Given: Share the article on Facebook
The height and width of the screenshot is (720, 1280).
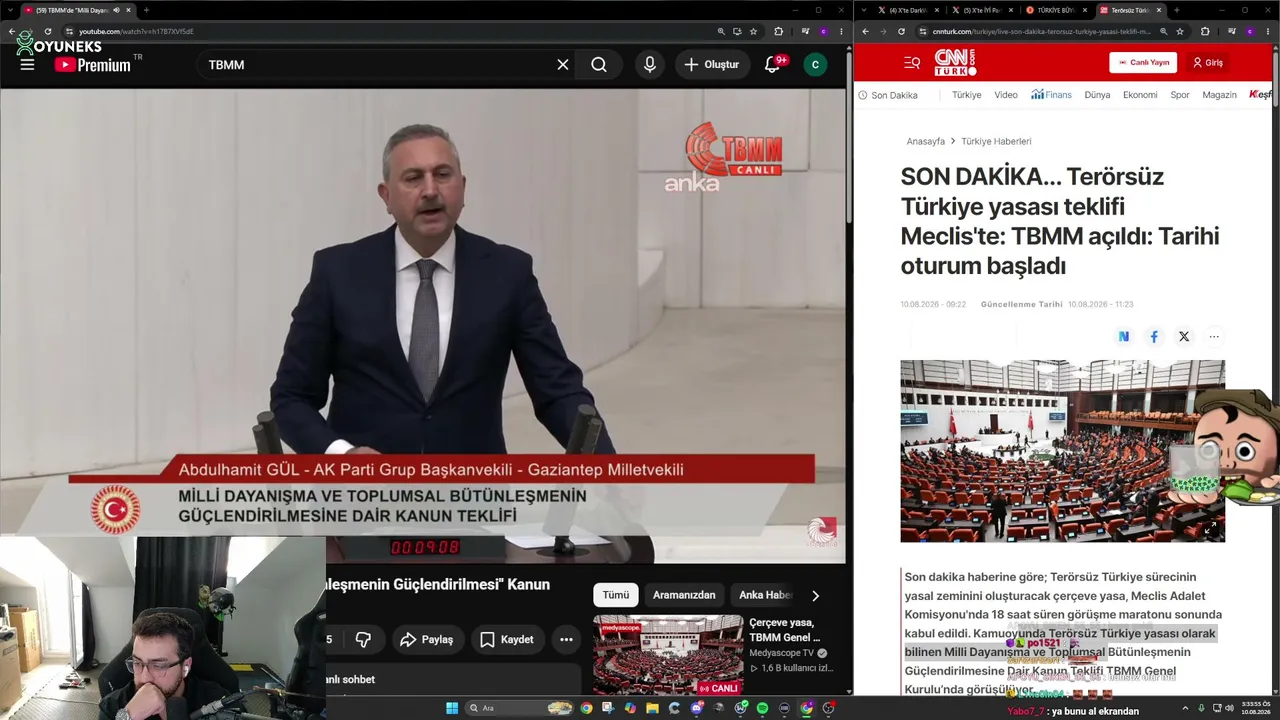Looking at the screenshot, I should (1154, 337).
